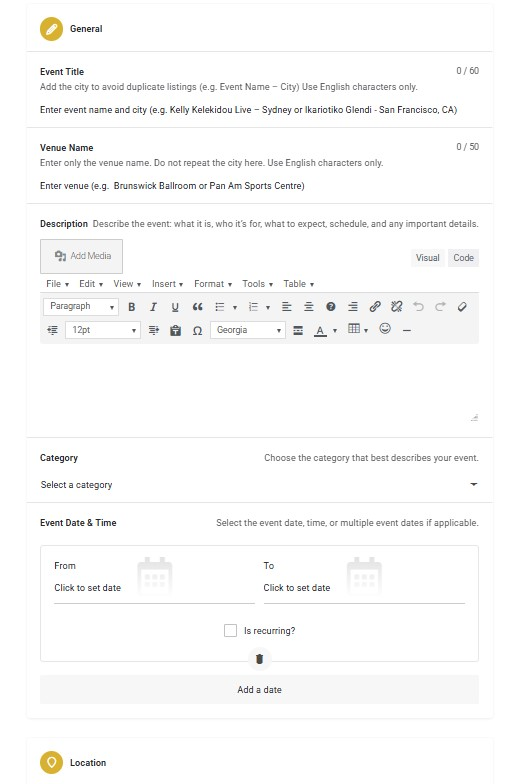Image resolution: width=514 pixels, height=784 pixels.
Task: Align text left
Action: point(286,306)
